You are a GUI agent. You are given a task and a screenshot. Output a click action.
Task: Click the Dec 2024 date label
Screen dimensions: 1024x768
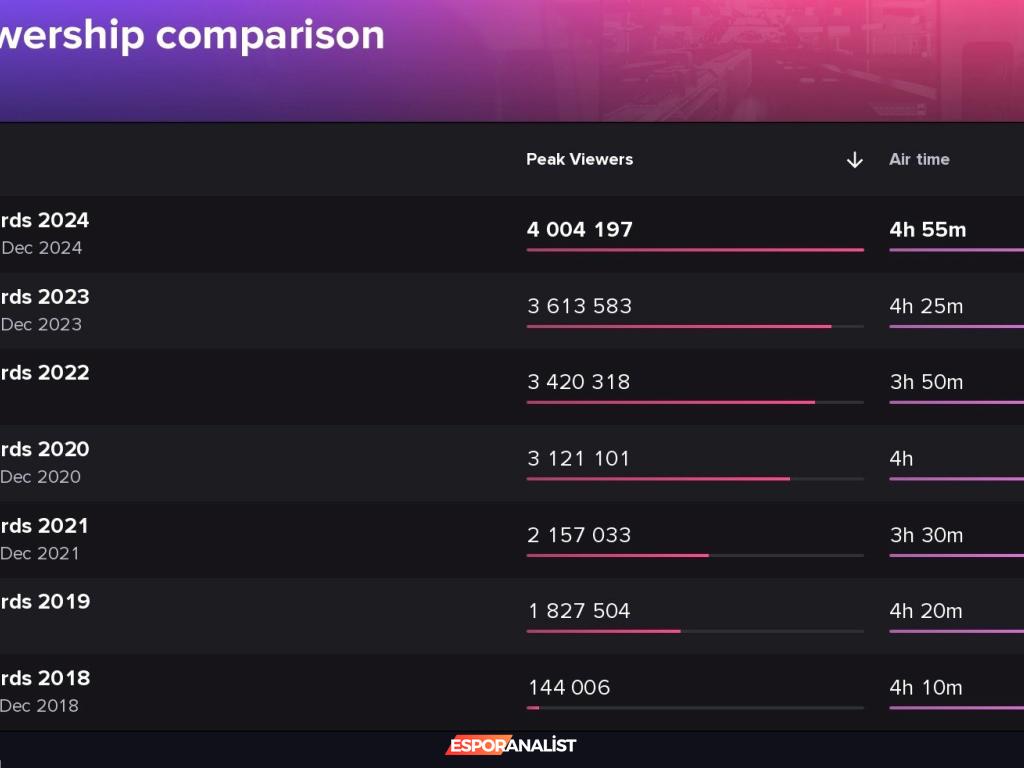(42, 248)
